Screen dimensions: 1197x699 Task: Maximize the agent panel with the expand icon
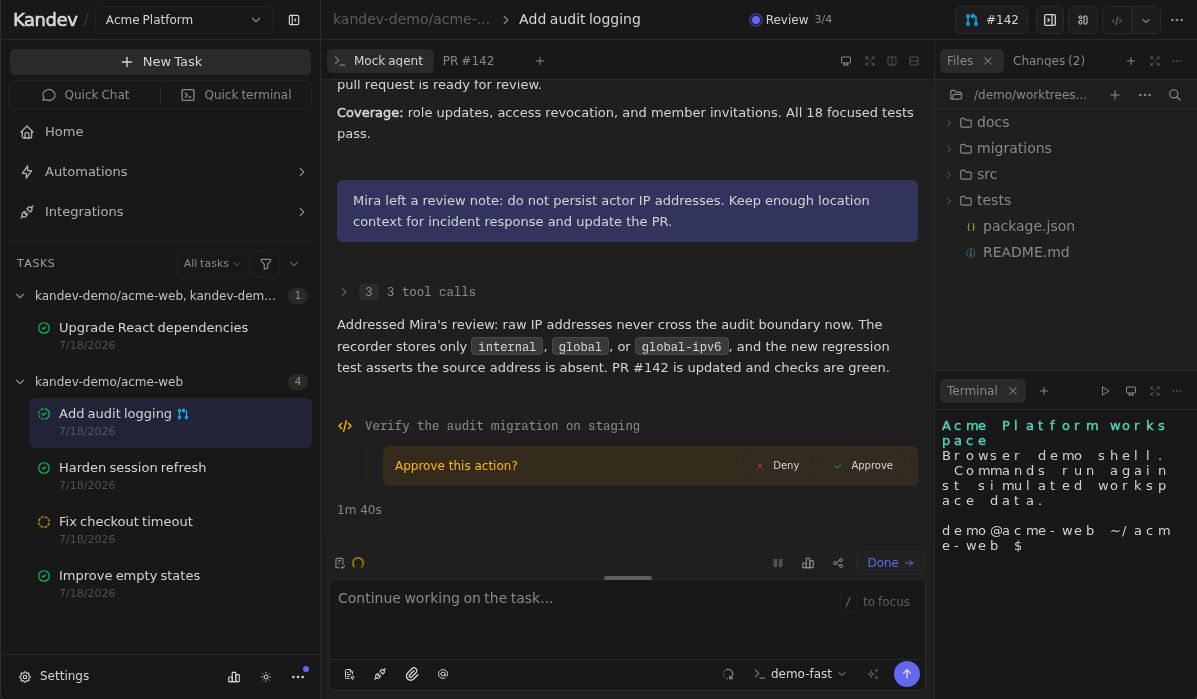point(870,61)
